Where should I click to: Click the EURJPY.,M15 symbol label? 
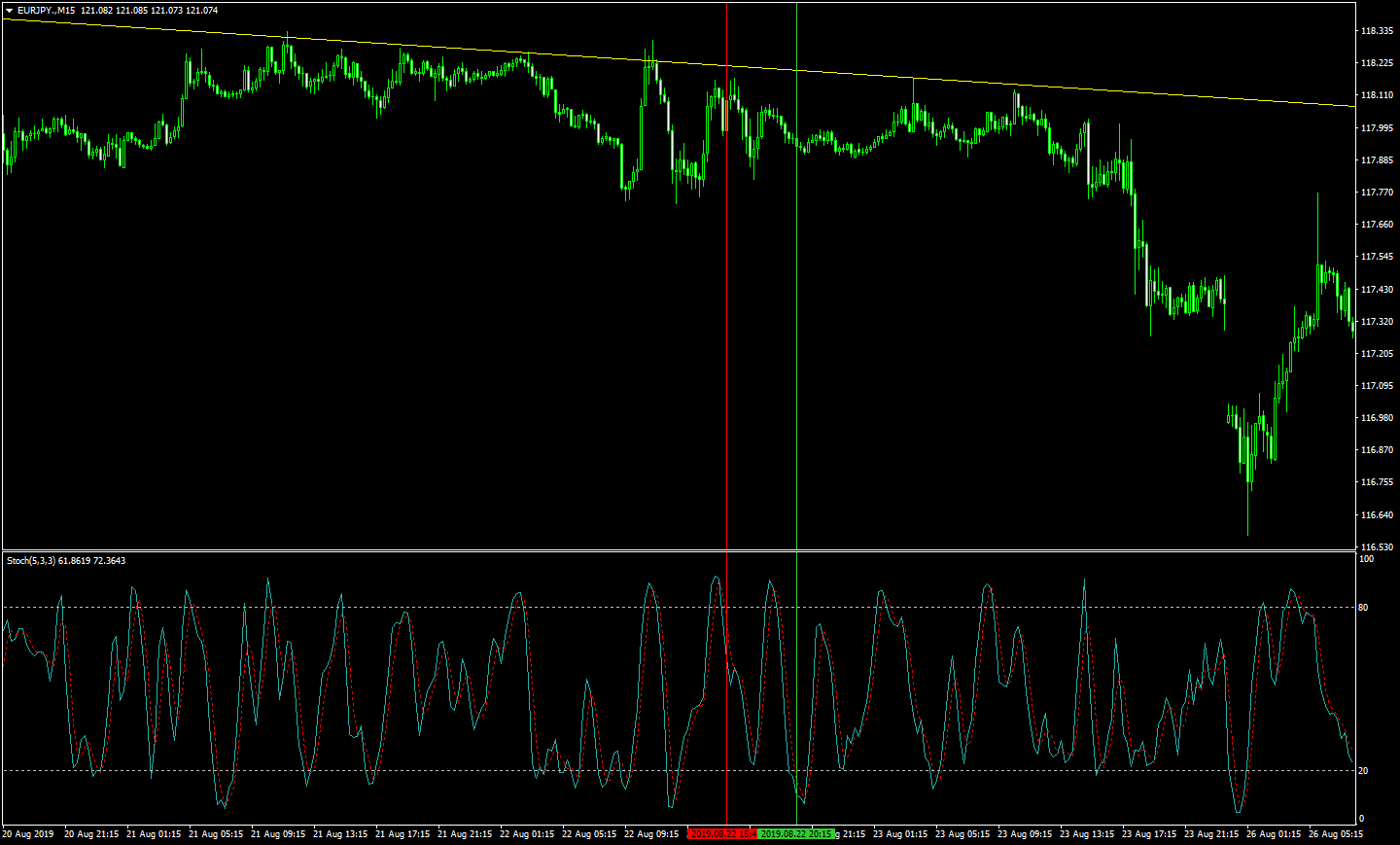tap(46, 11)
